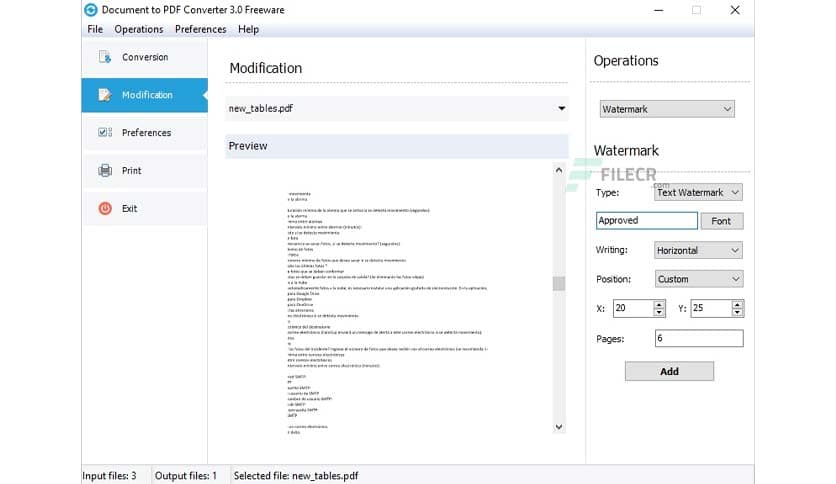Increase the X value with up arrow
Screen dimensions: 836x484
(x=659, y=304)
